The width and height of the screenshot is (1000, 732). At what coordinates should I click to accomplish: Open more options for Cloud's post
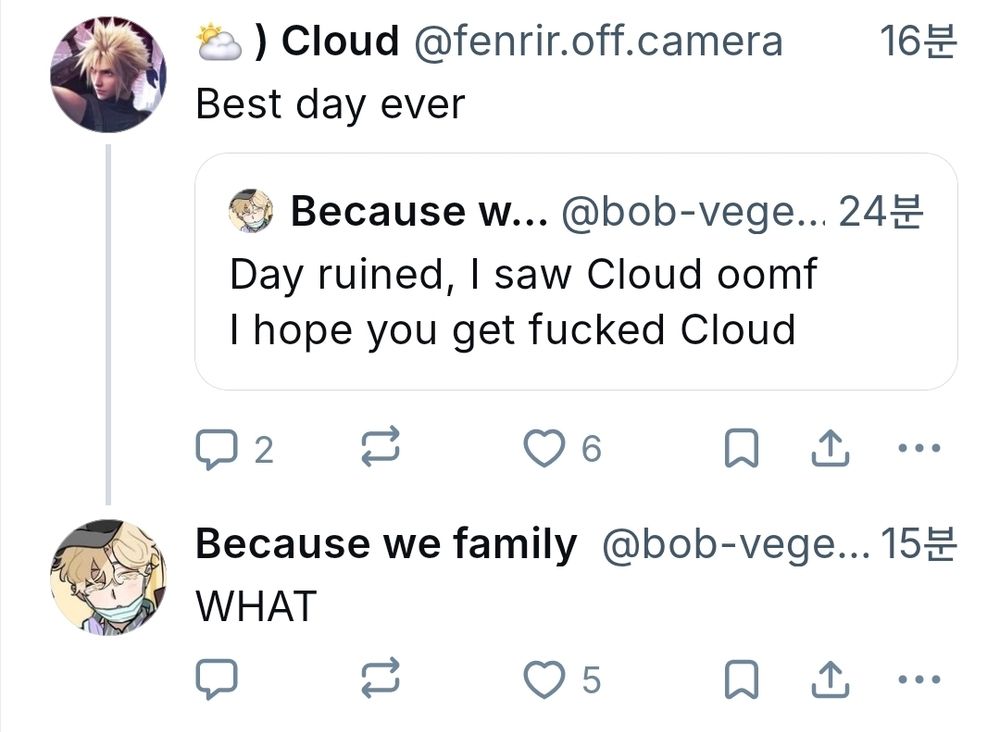click(x=920, y=450)
